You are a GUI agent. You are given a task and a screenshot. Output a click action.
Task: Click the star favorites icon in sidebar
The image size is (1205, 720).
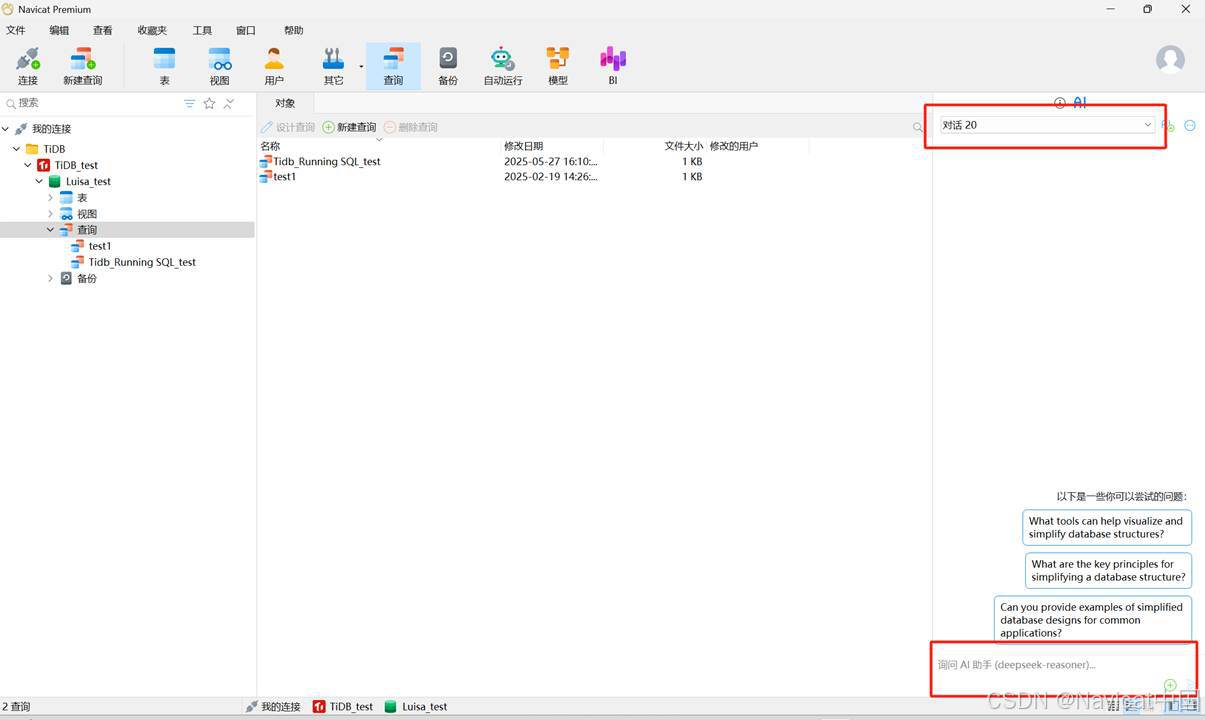coord(209,103)
